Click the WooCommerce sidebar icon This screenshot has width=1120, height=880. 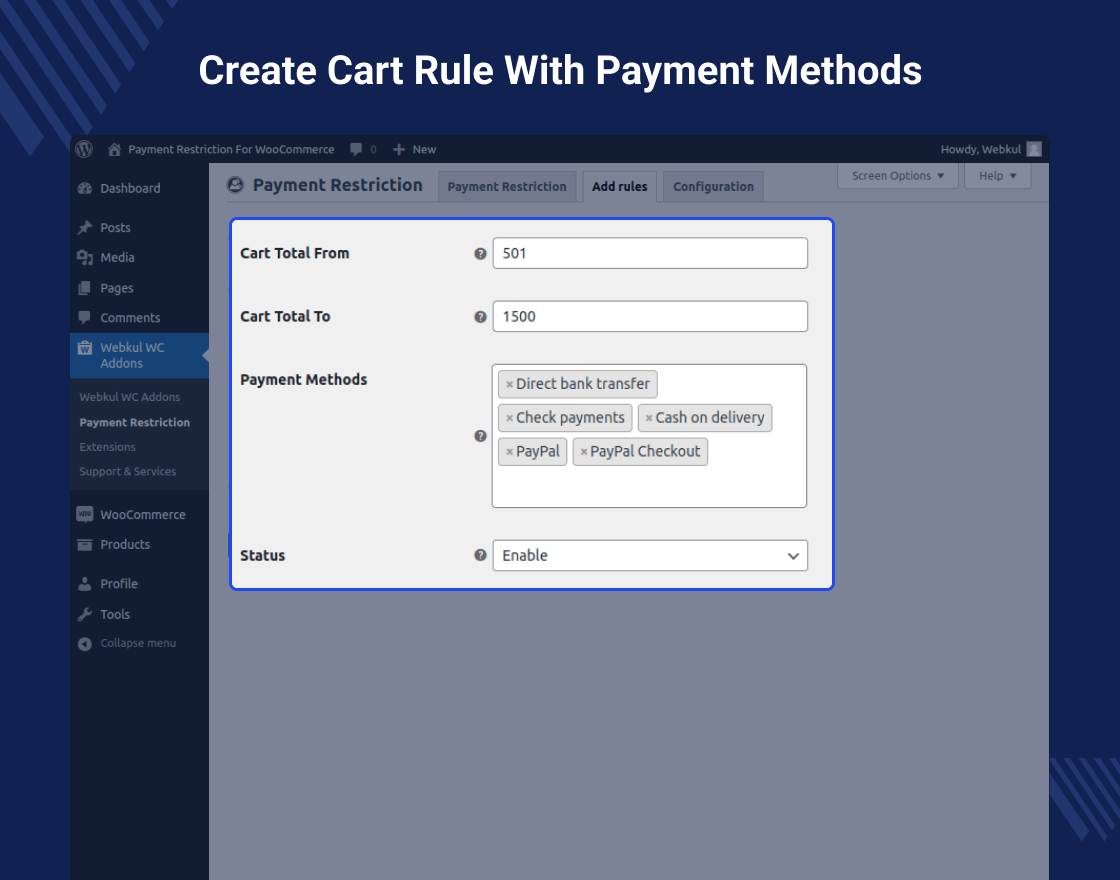(85, 514)
